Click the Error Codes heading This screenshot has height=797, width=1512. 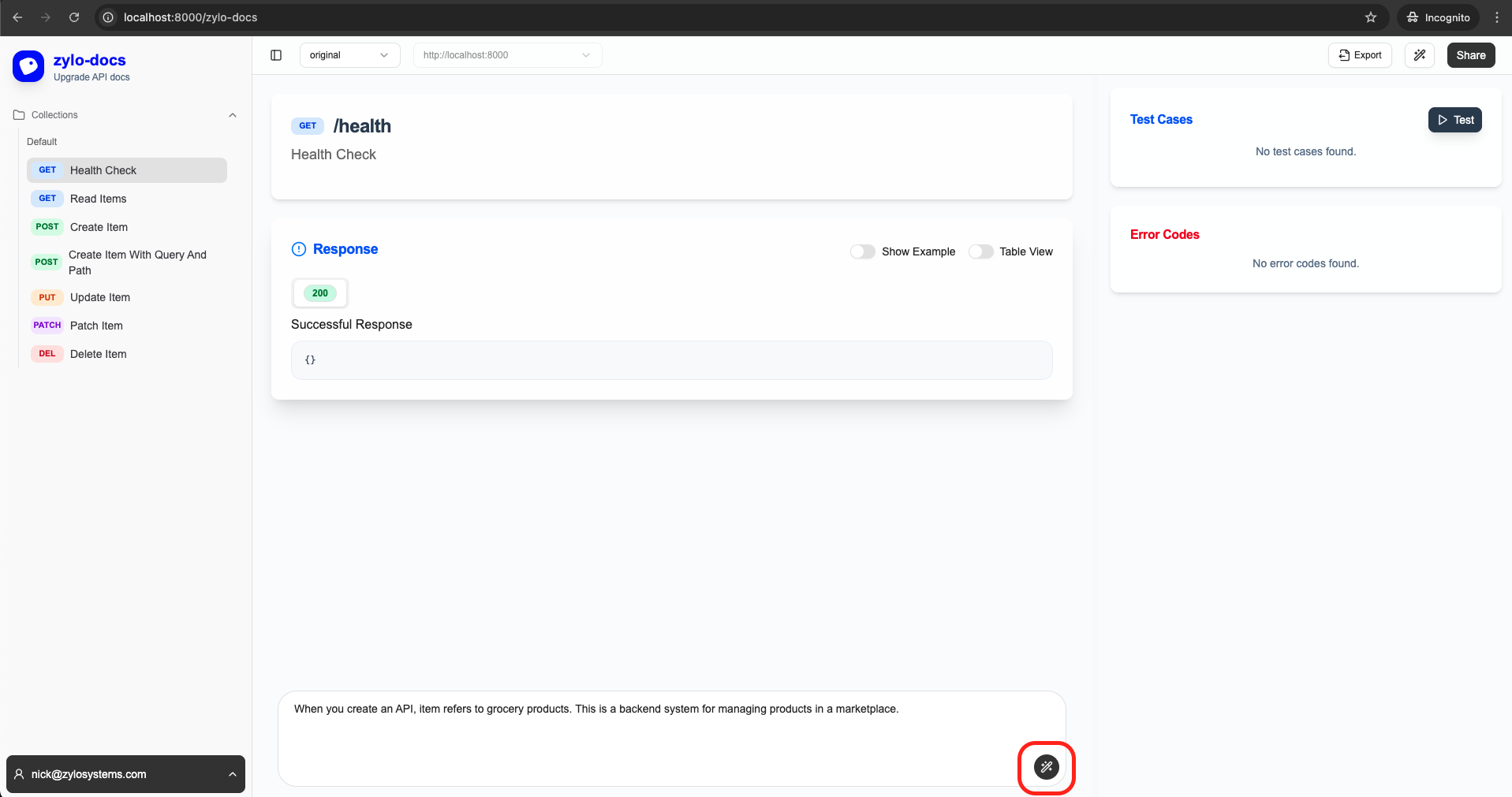1164,235
